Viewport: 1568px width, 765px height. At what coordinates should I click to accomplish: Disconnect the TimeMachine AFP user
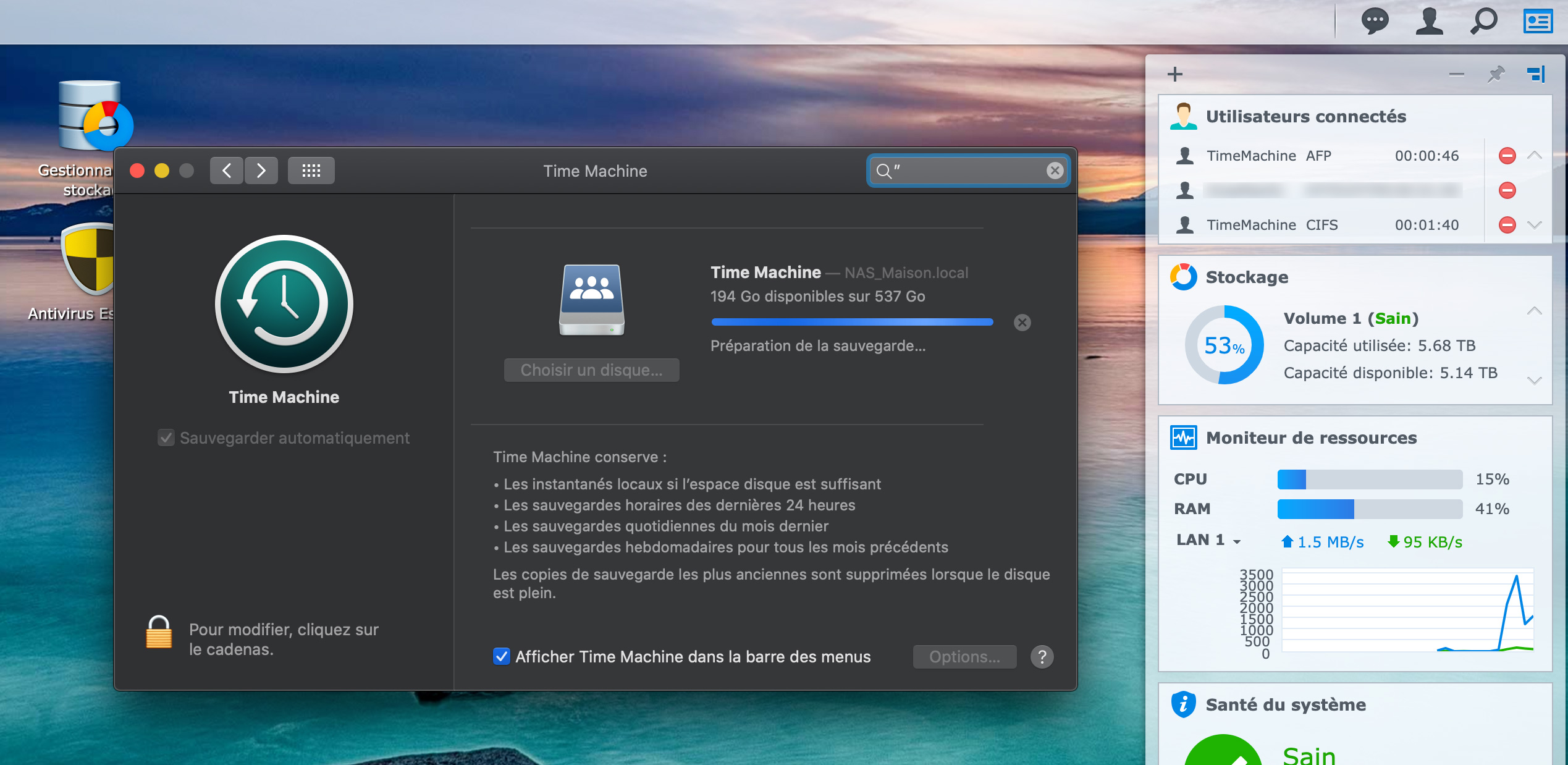1507,156
